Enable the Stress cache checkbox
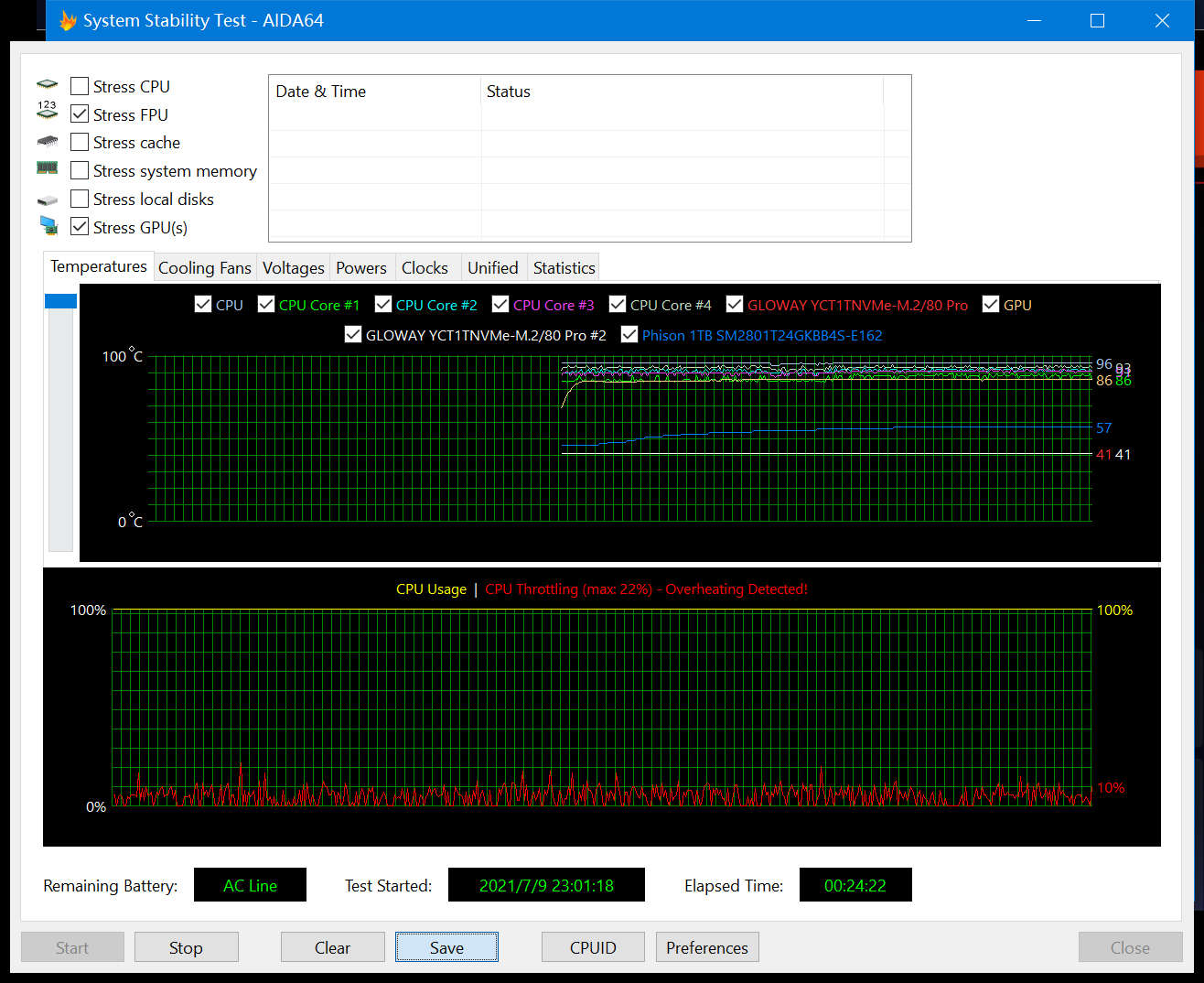 point(80,142)
